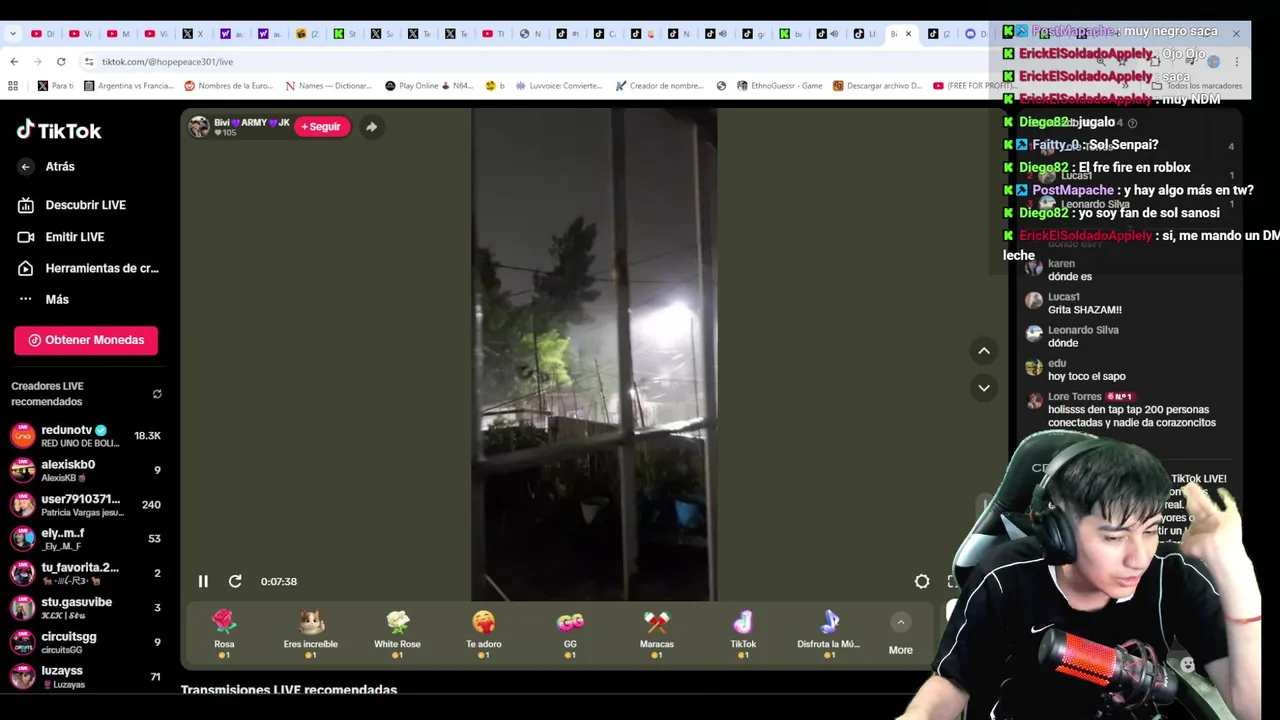The width and height of the screenshot is (1280, 720).
Task: Send the GG gift
Action: 570,634
